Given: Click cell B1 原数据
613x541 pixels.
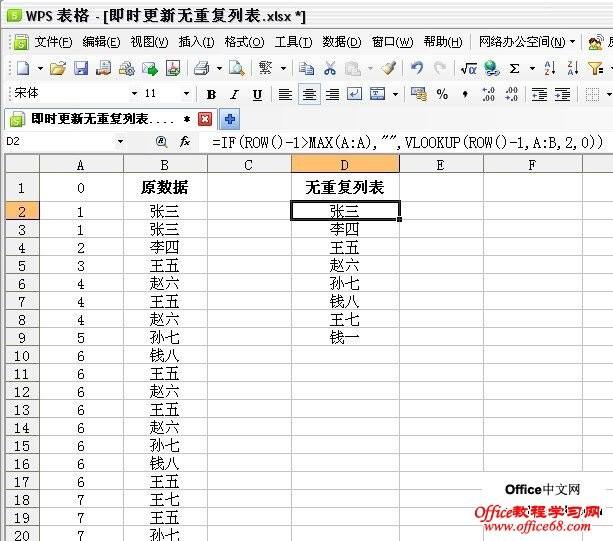Looking at the screenshot, I should coord(165,187).
